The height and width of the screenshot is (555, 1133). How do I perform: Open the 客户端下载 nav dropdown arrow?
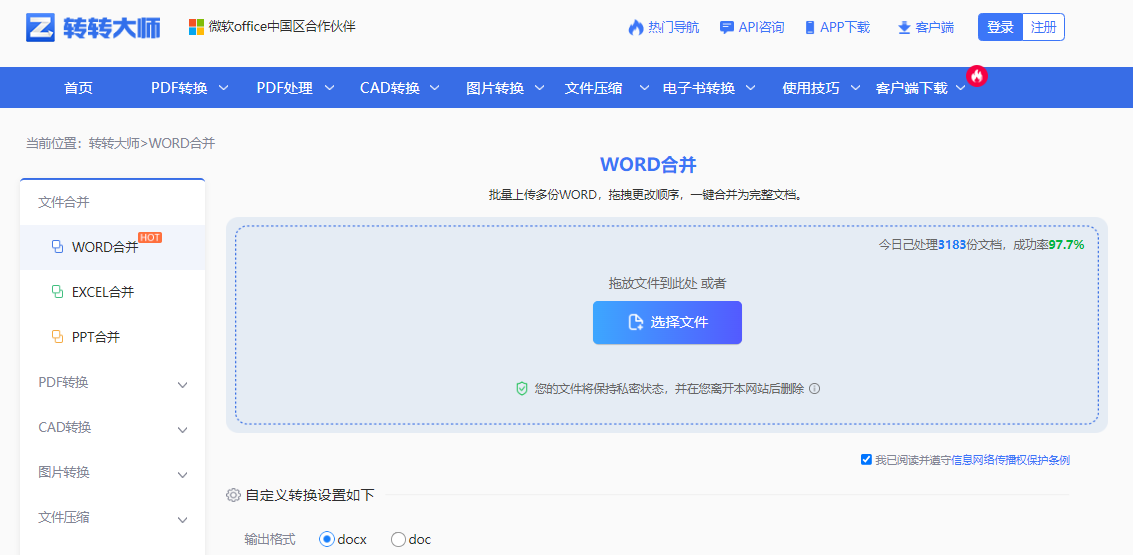(x=960, y=88)
